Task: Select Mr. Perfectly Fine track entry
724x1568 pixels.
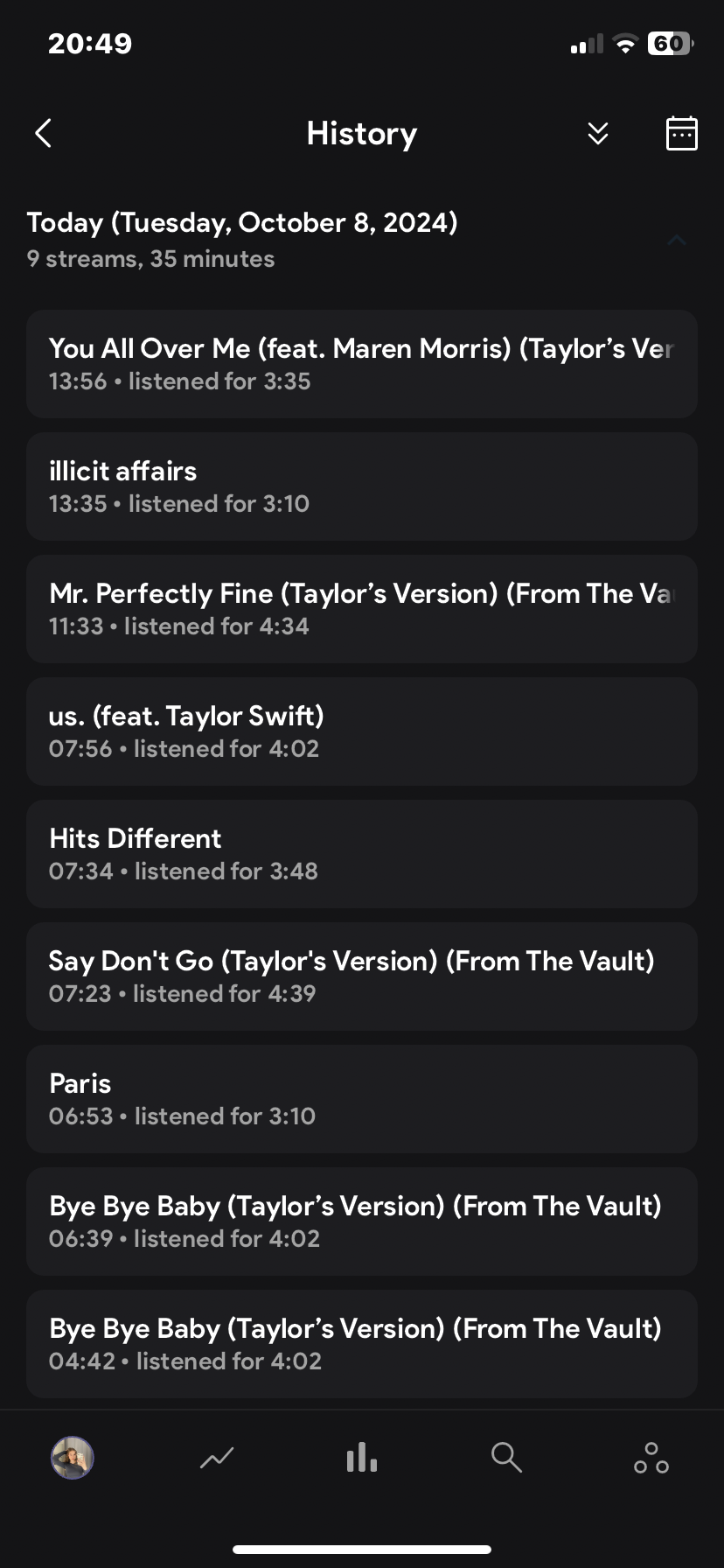Action: click(x=362, y=609)
